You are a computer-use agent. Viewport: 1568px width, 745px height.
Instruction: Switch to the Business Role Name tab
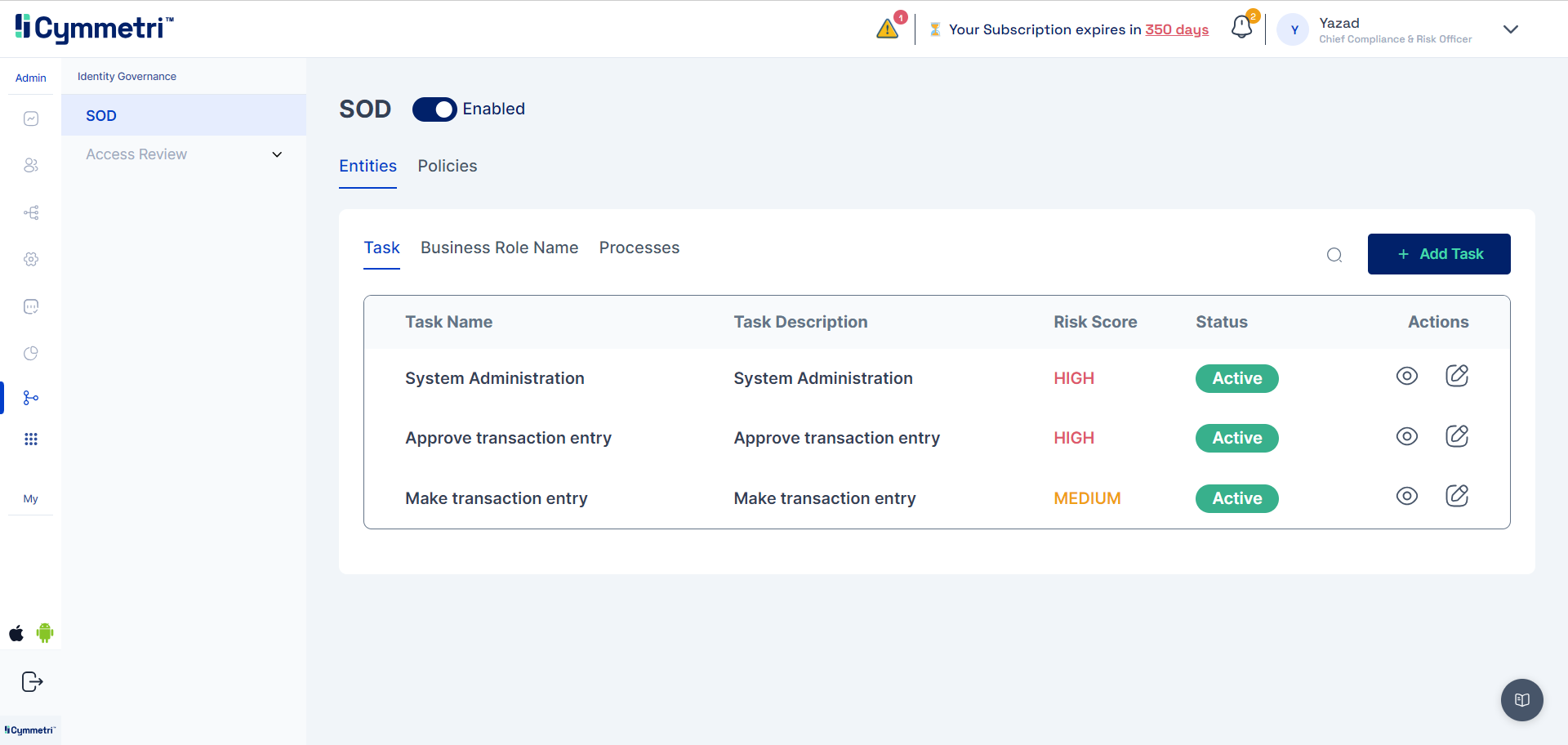coord(499,248)
